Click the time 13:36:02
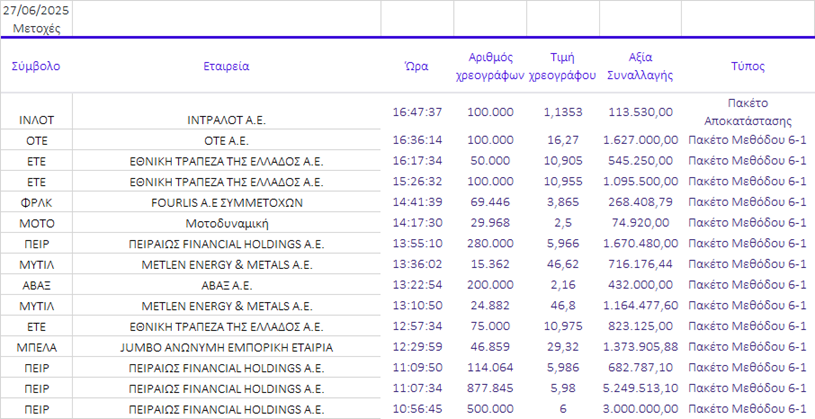Screen dimensions: 815x419 click(x=417, y=264)
